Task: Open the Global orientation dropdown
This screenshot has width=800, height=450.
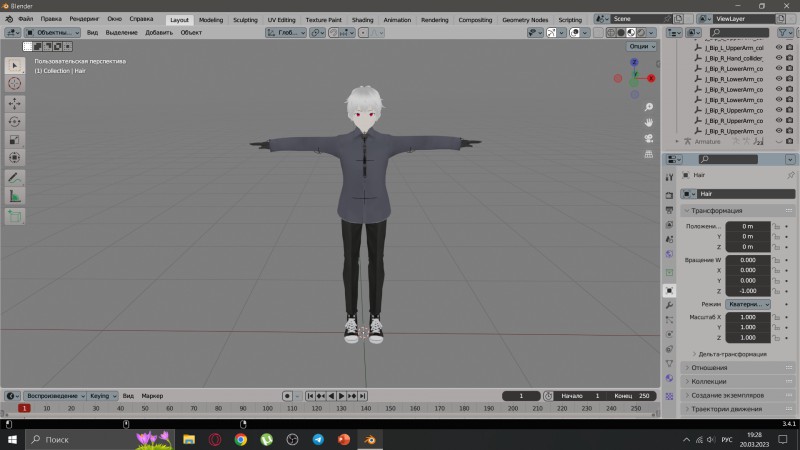Action: pos(286,33)
